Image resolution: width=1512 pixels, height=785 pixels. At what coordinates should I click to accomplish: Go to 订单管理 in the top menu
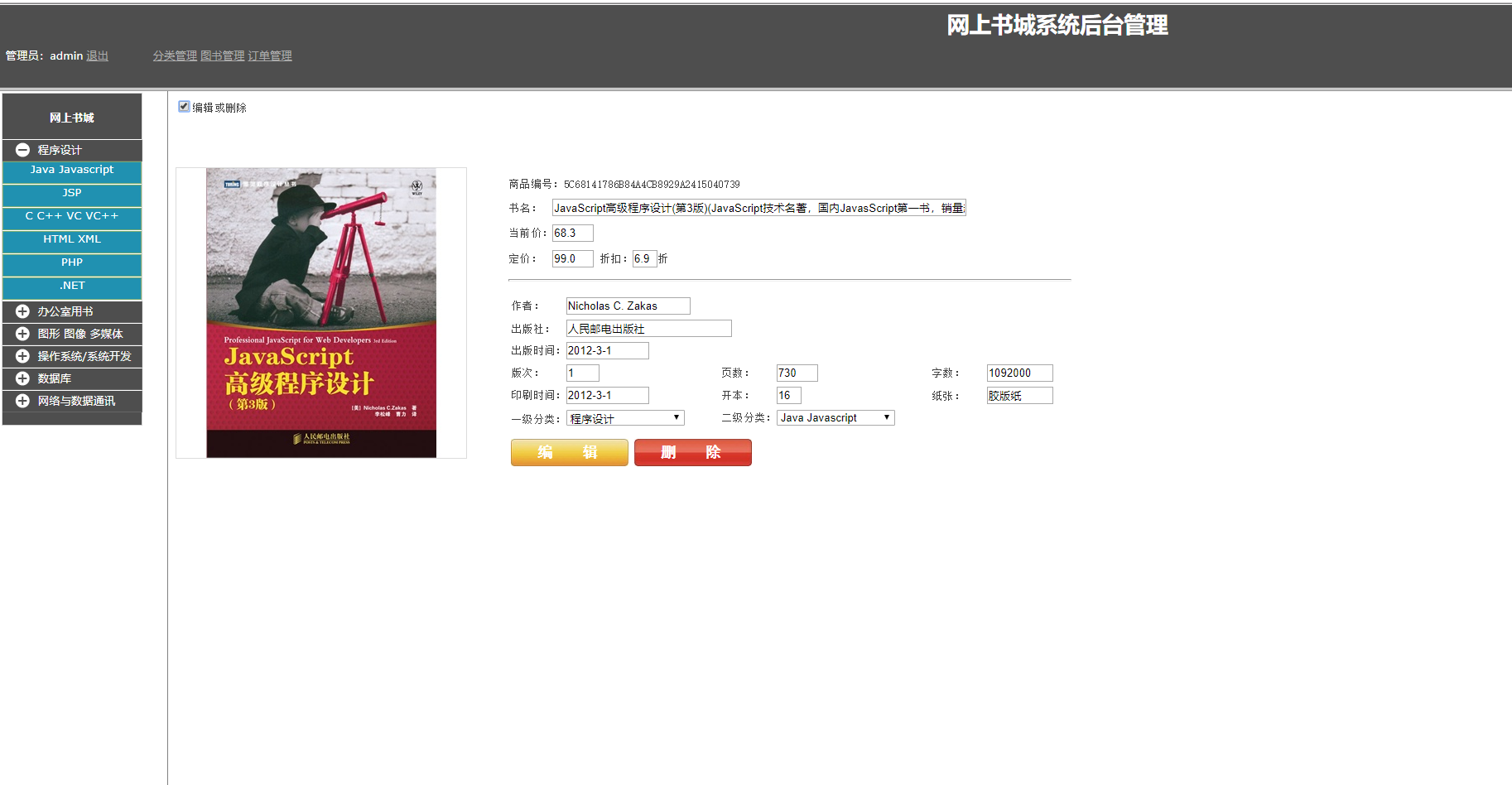(268, 55)
